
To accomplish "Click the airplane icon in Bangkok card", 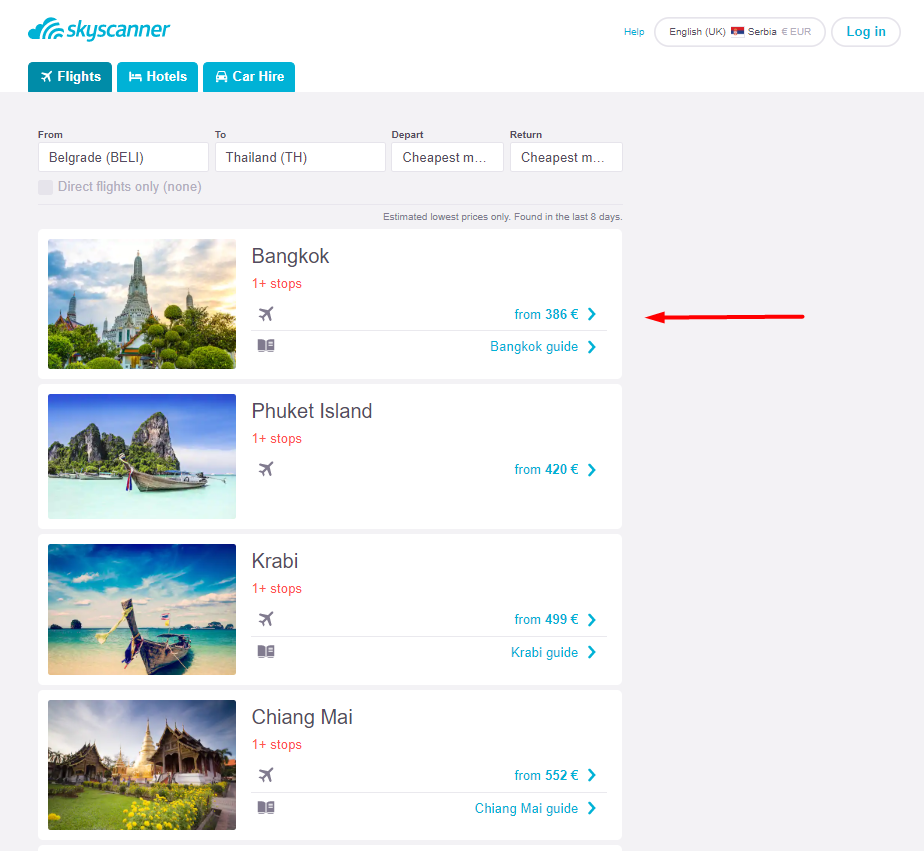I will [266, 314].
